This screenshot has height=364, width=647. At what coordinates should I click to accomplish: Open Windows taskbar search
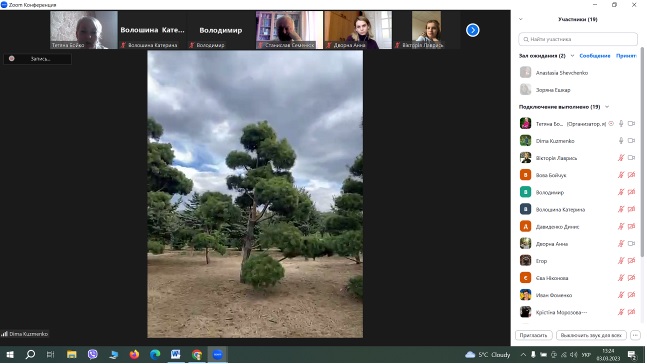point(30,355)
